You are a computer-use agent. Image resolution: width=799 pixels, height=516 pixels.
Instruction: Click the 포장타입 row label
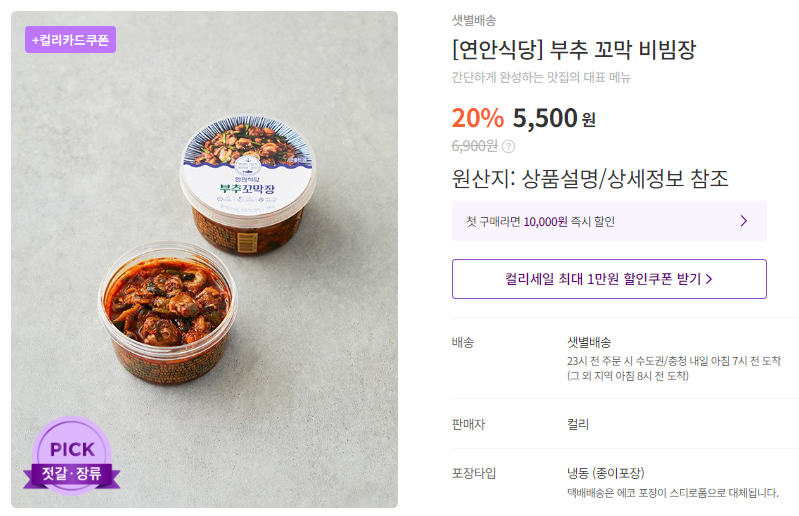[473, 473]
